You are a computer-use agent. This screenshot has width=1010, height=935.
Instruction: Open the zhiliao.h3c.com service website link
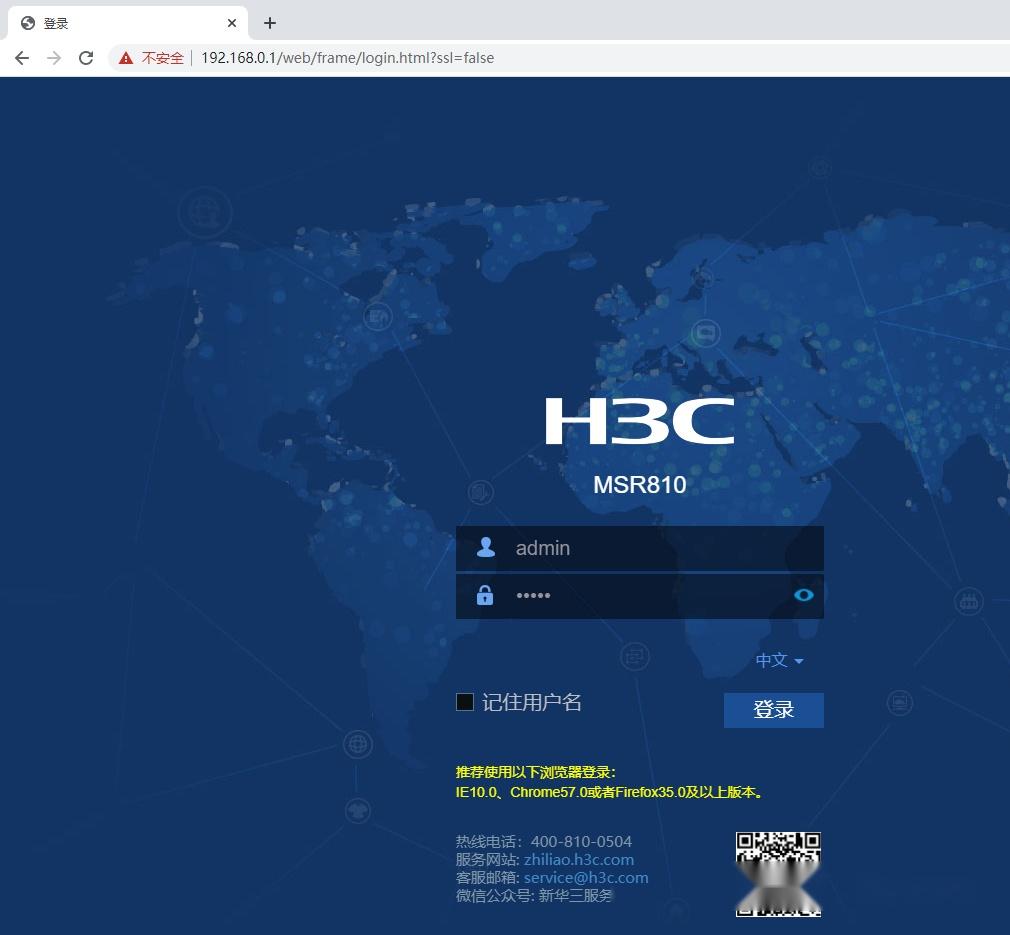click(579, 859)
